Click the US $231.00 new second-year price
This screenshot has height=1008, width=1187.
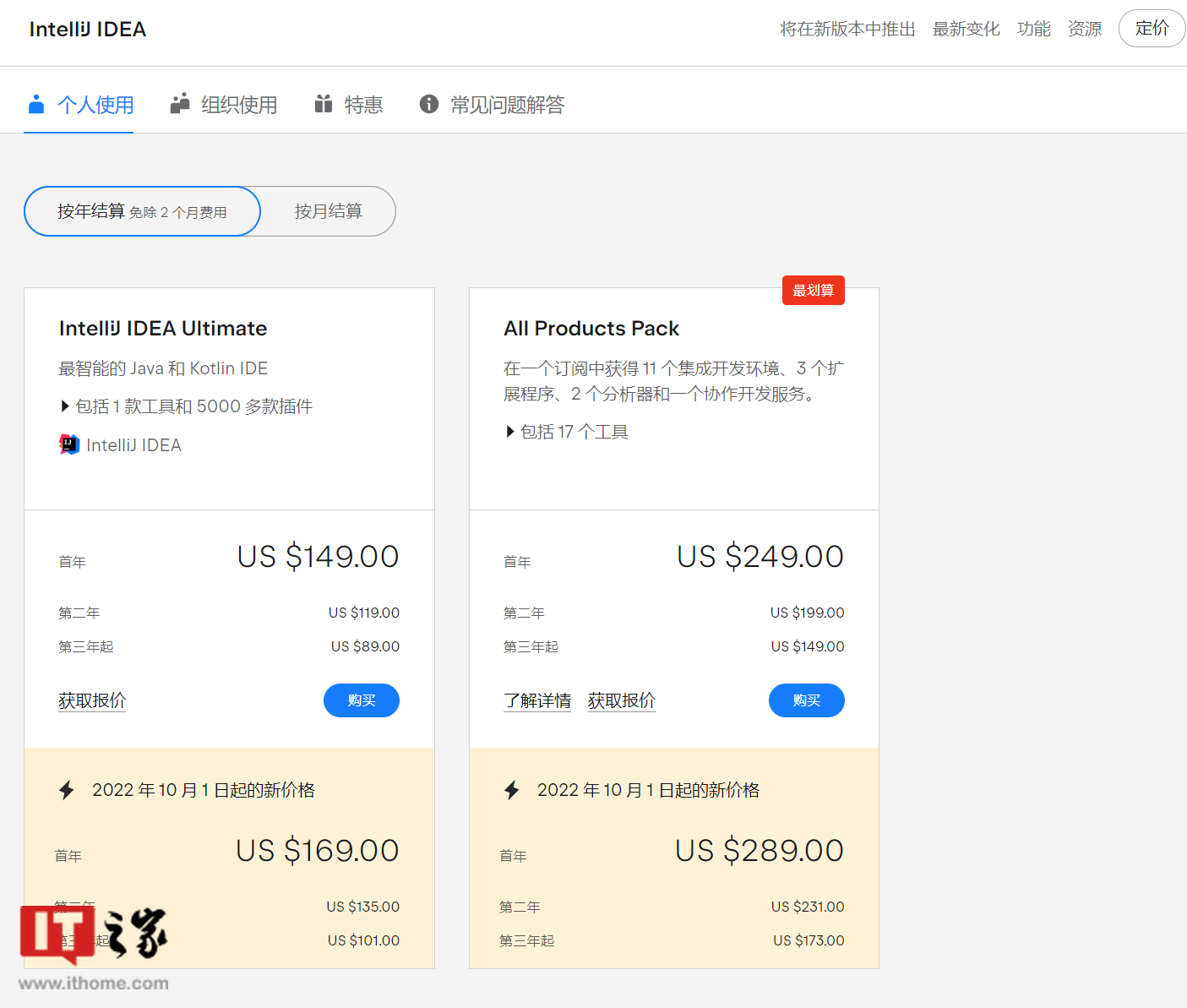coord(808,907)
